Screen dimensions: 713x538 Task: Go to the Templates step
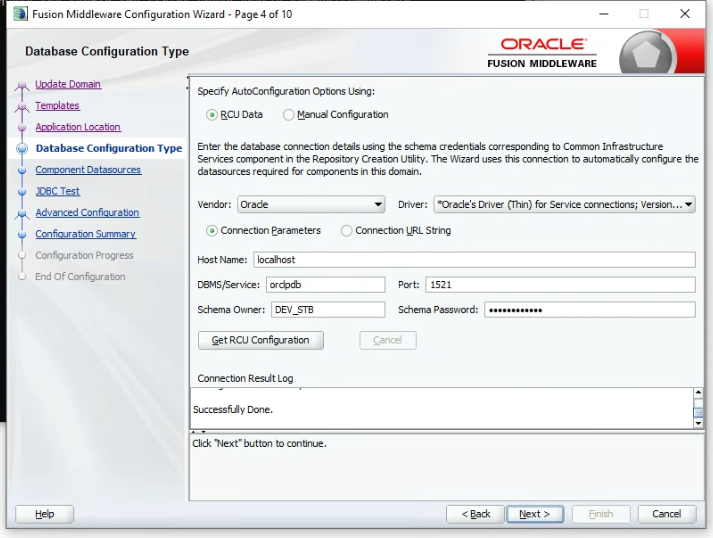tap(57, 106)
